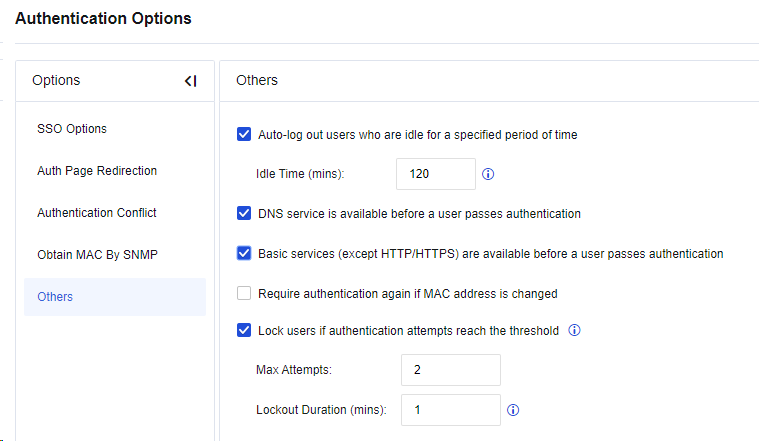The image size is (759, 441).
Task: Go to Authentication Conflict settings
Action: (x=97, y=213)
